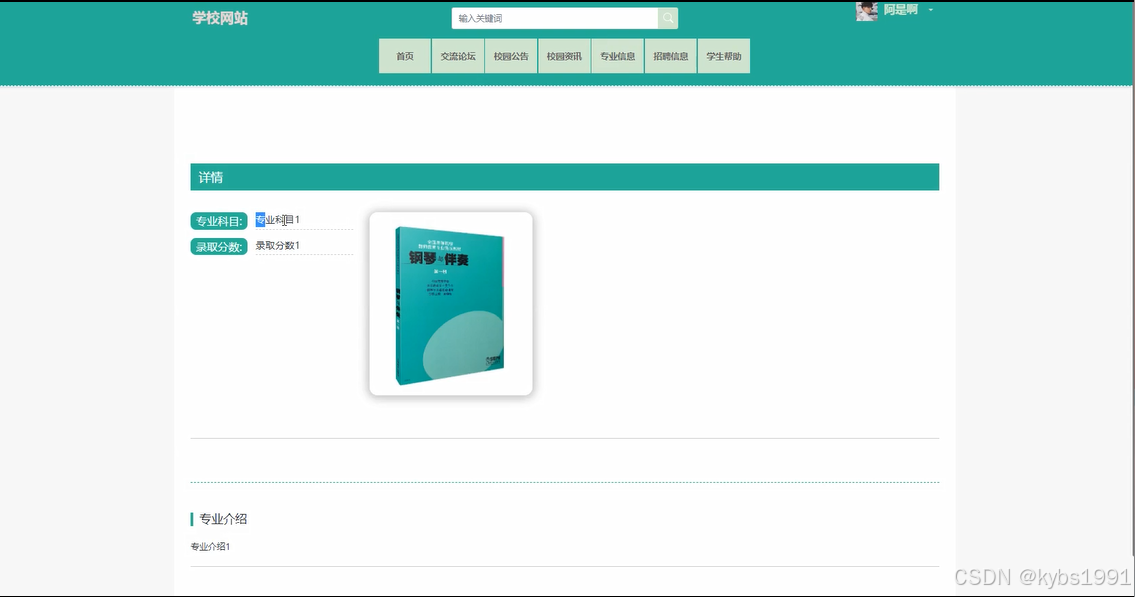Open the 校园公告 menu item
This screenshot has height=597, width=1135.
coord(511,56)
